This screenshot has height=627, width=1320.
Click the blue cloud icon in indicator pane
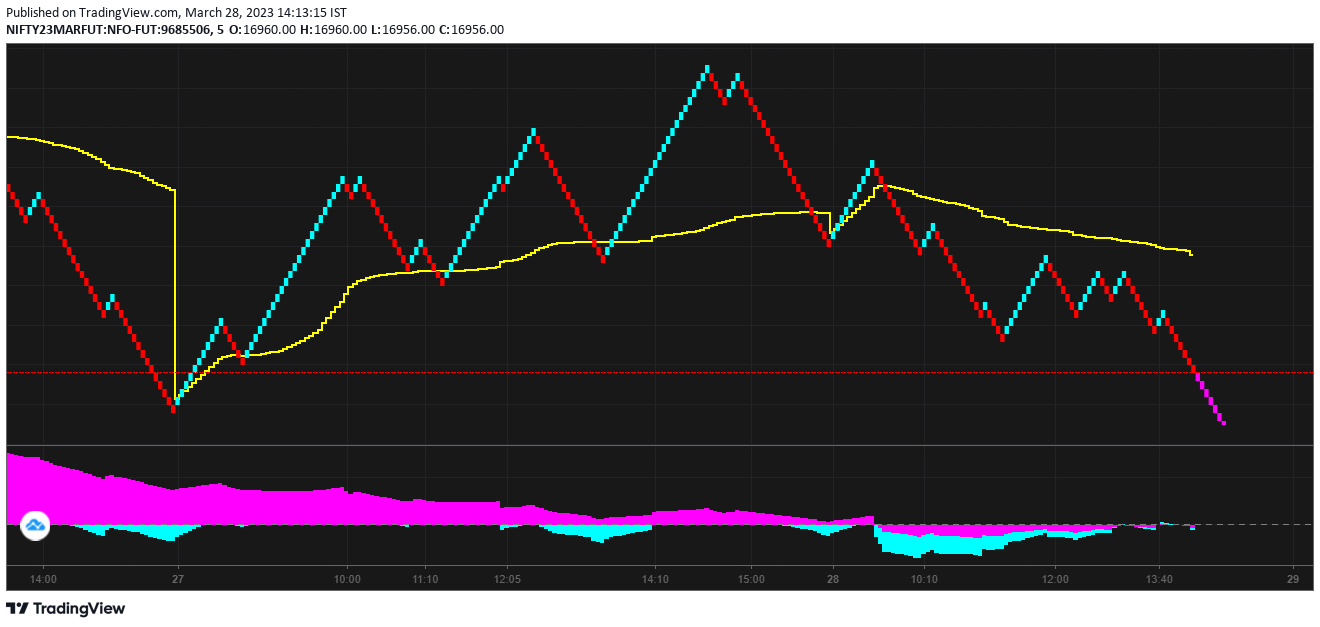[x=35, y=525]
